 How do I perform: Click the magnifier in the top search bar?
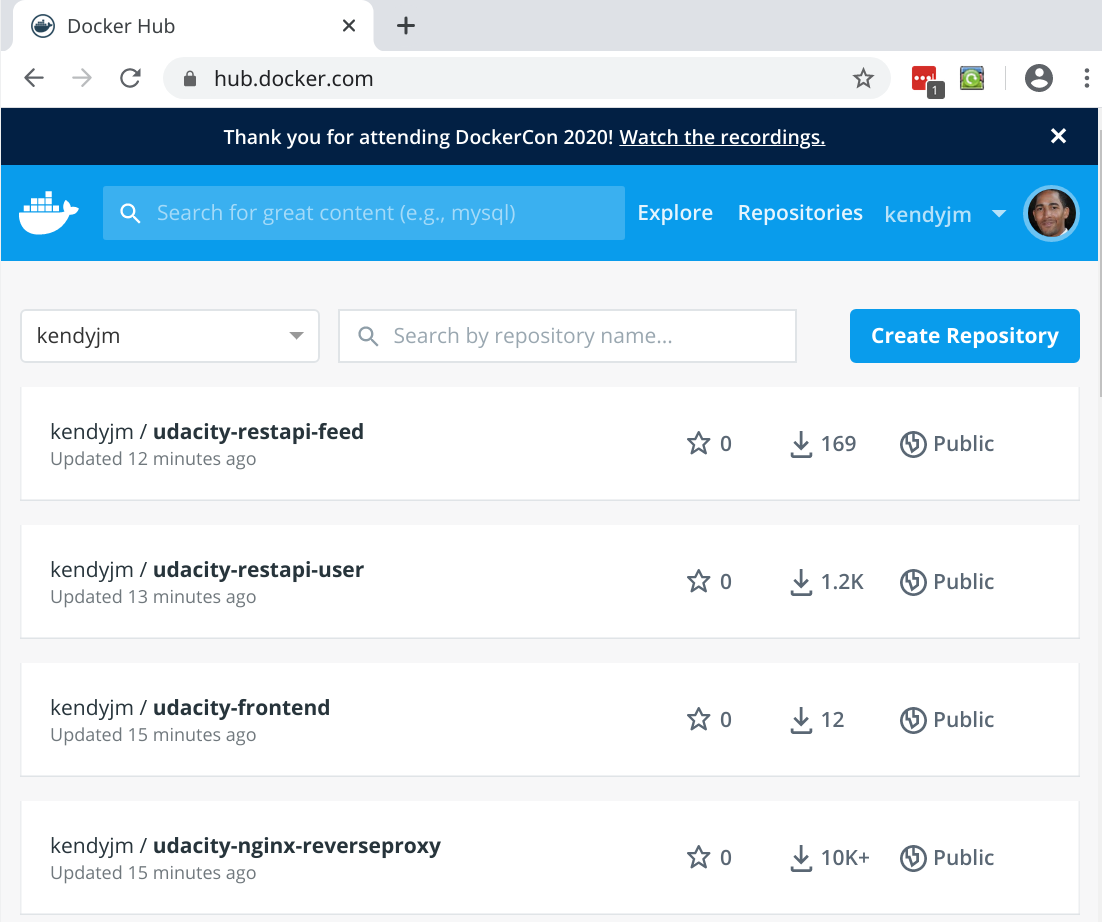point(130,213)
